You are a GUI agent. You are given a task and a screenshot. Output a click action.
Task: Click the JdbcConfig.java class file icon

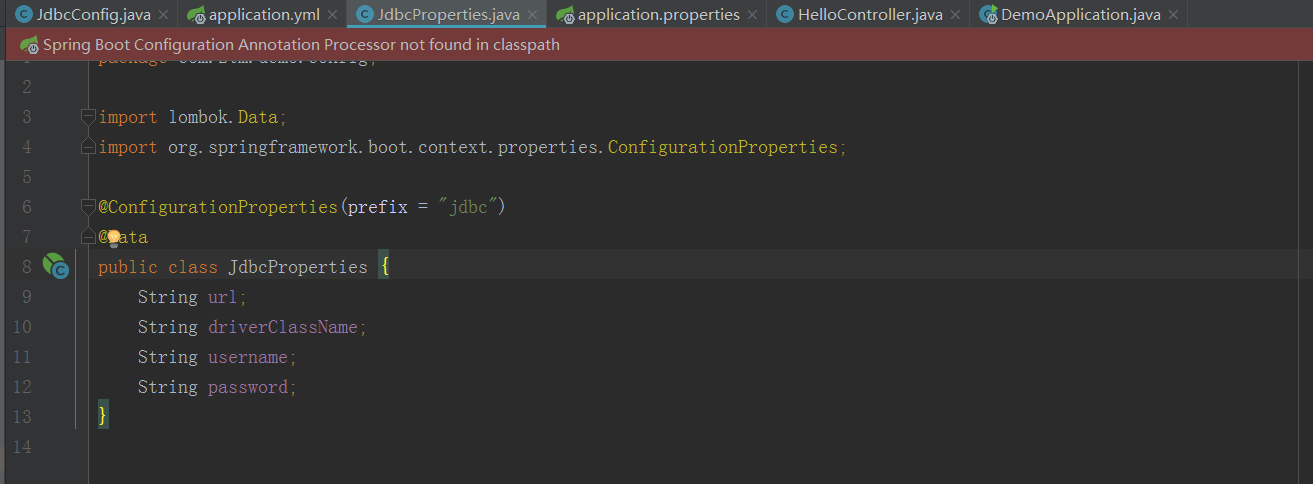pyautogui.click(x=24, y=14)
